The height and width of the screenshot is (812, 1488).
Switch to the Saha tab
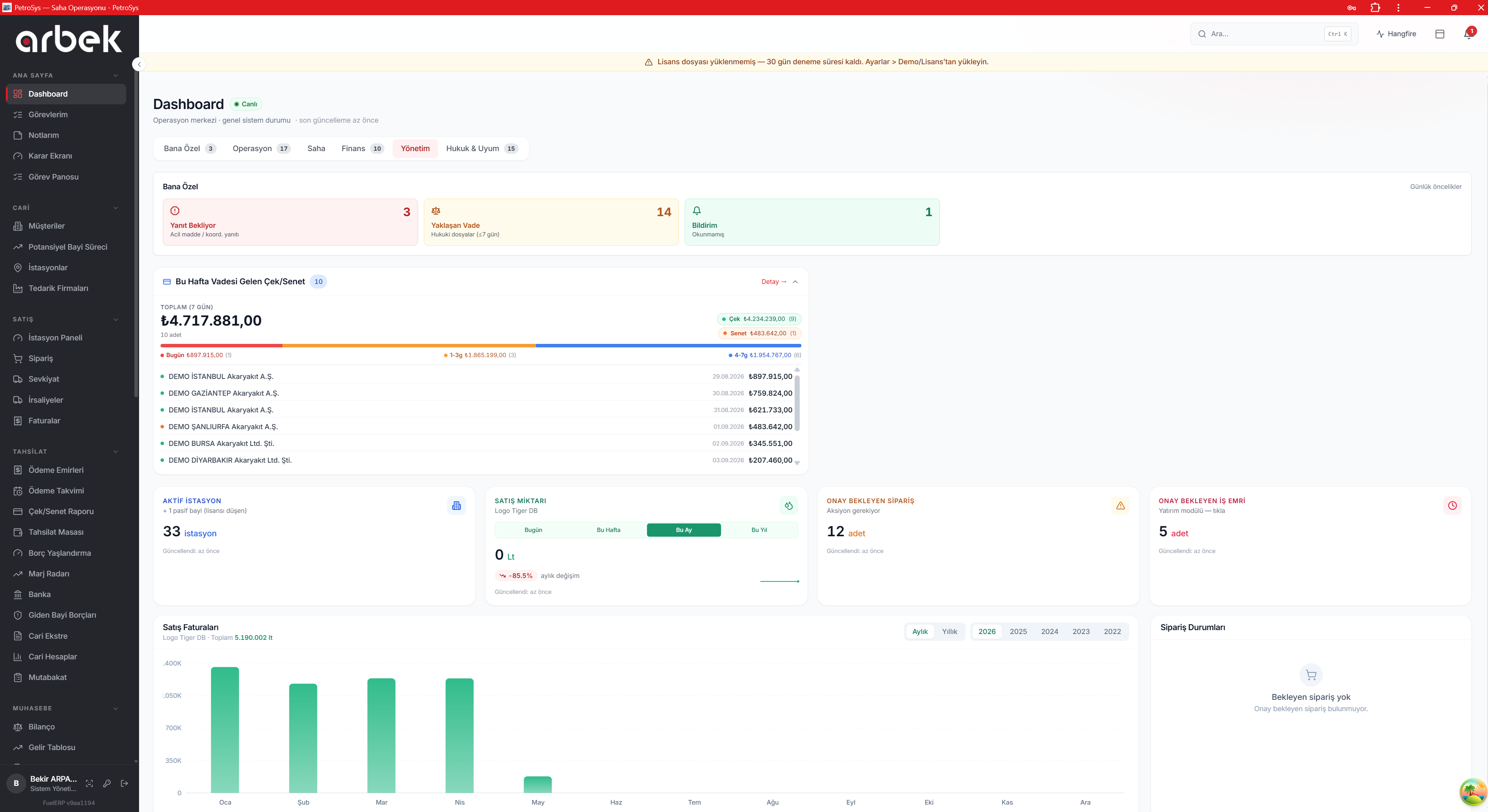[316, 148]
